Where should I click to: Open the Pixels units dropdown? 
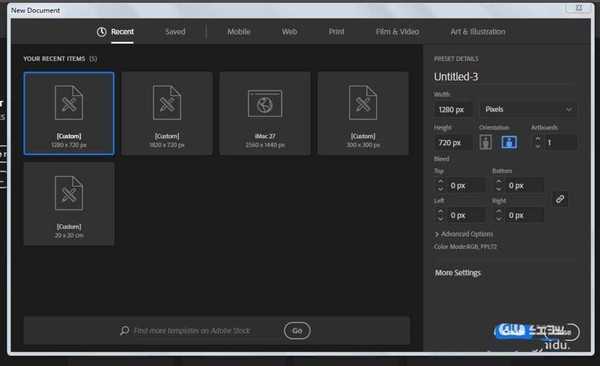(x=528, y=109)
